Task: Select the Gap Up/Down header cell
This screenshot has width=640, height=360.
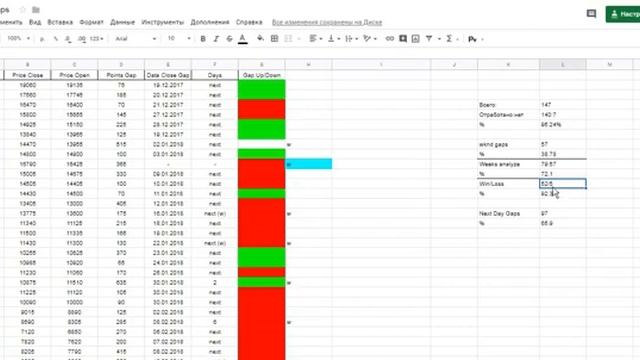Action: coord(262,75)
